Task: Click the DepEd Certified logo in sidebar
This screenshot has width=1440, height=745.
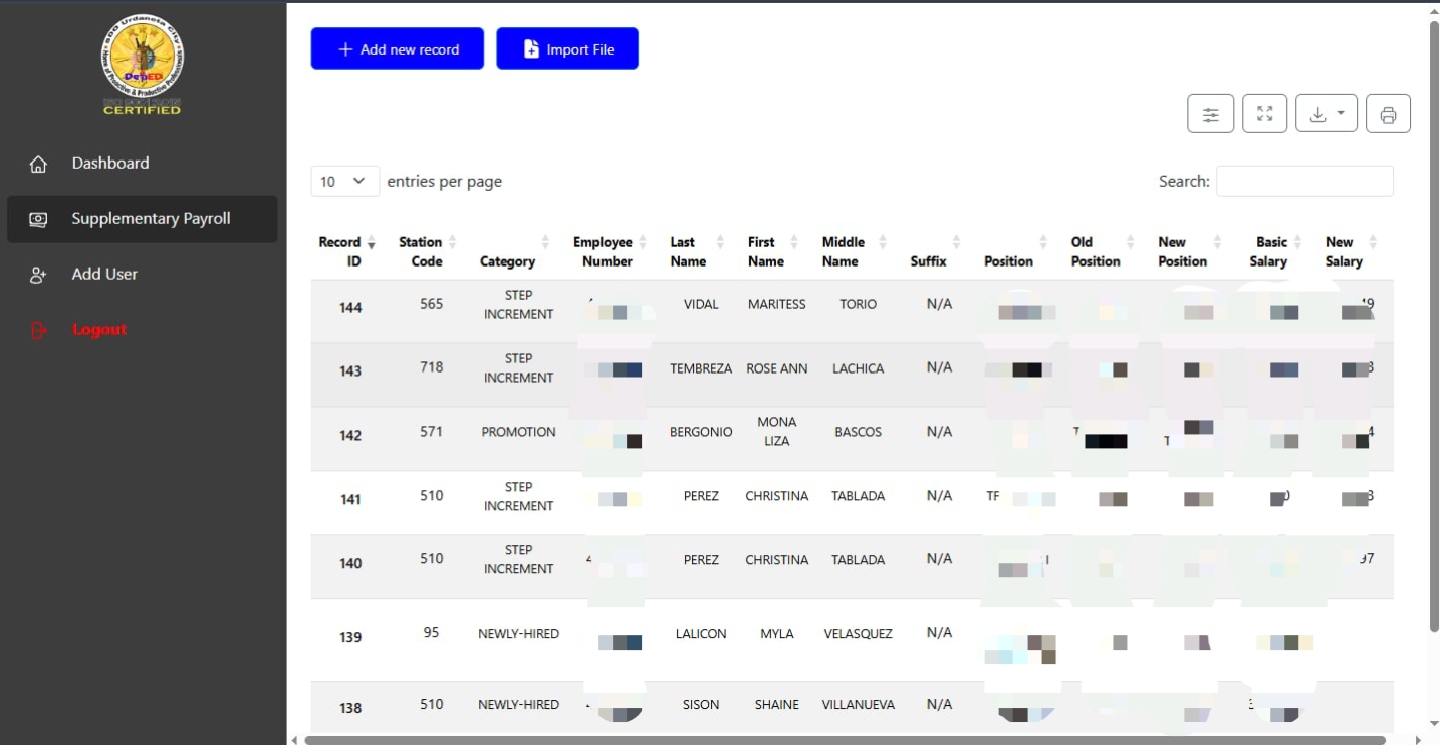Action: pyautogui.click(x=142, y=65)
